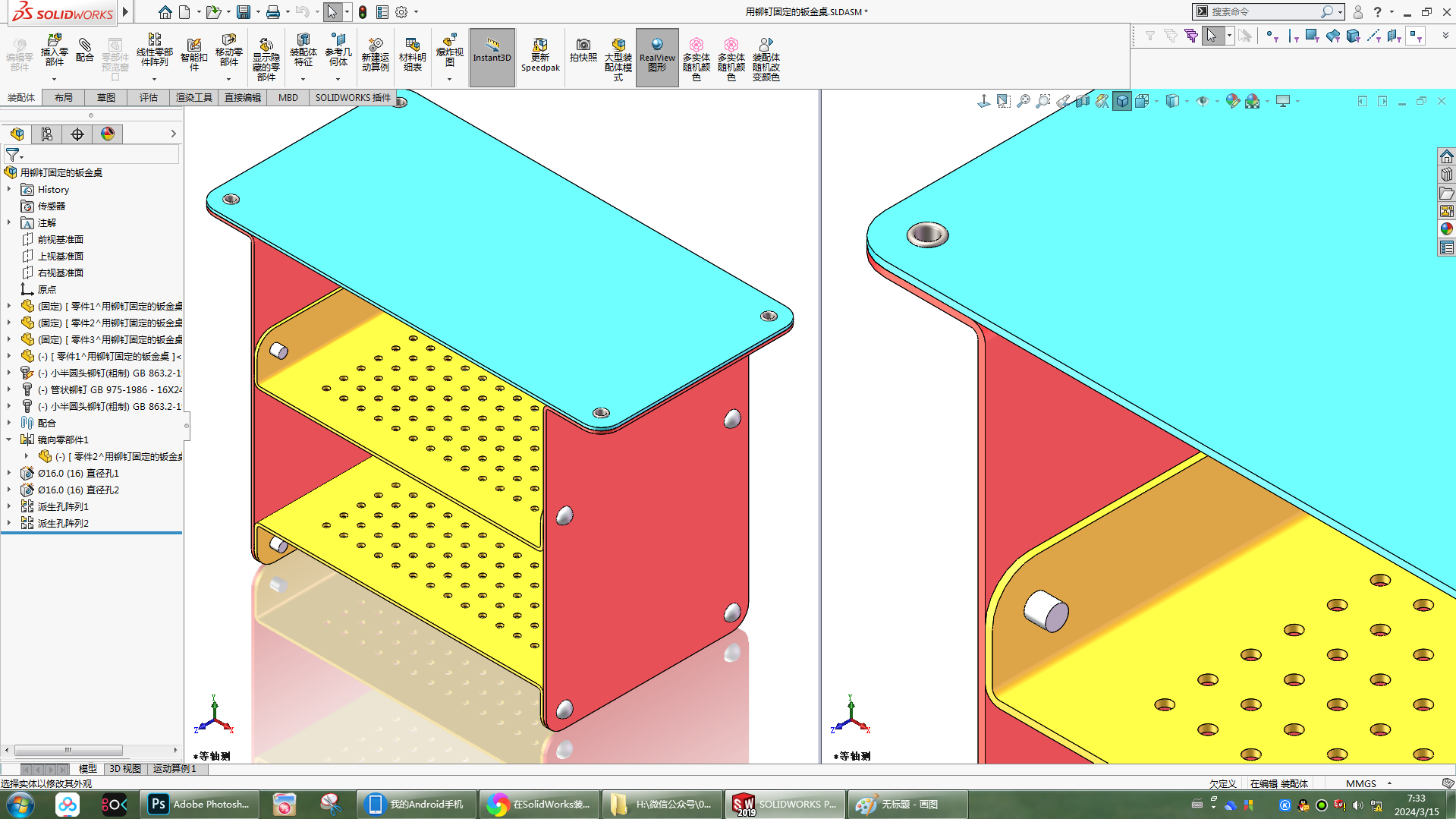Click Show Hidden Components (显示隐藏的零部件)
The height and width of the screenshot is (819, 1456).
click(x=266, y=59)
